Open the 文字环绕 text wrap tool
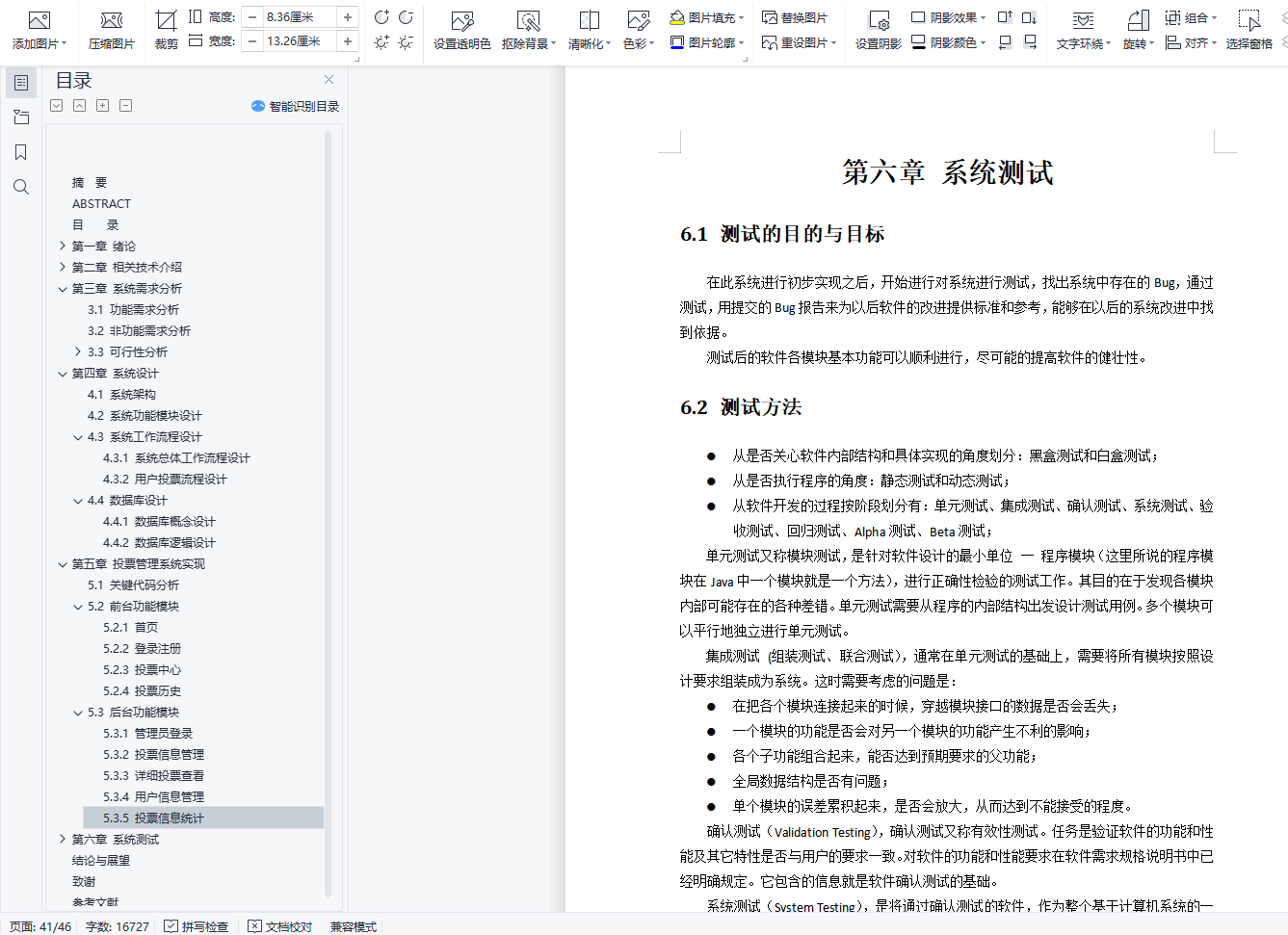1288x935 pixels. click(1084, 30)
